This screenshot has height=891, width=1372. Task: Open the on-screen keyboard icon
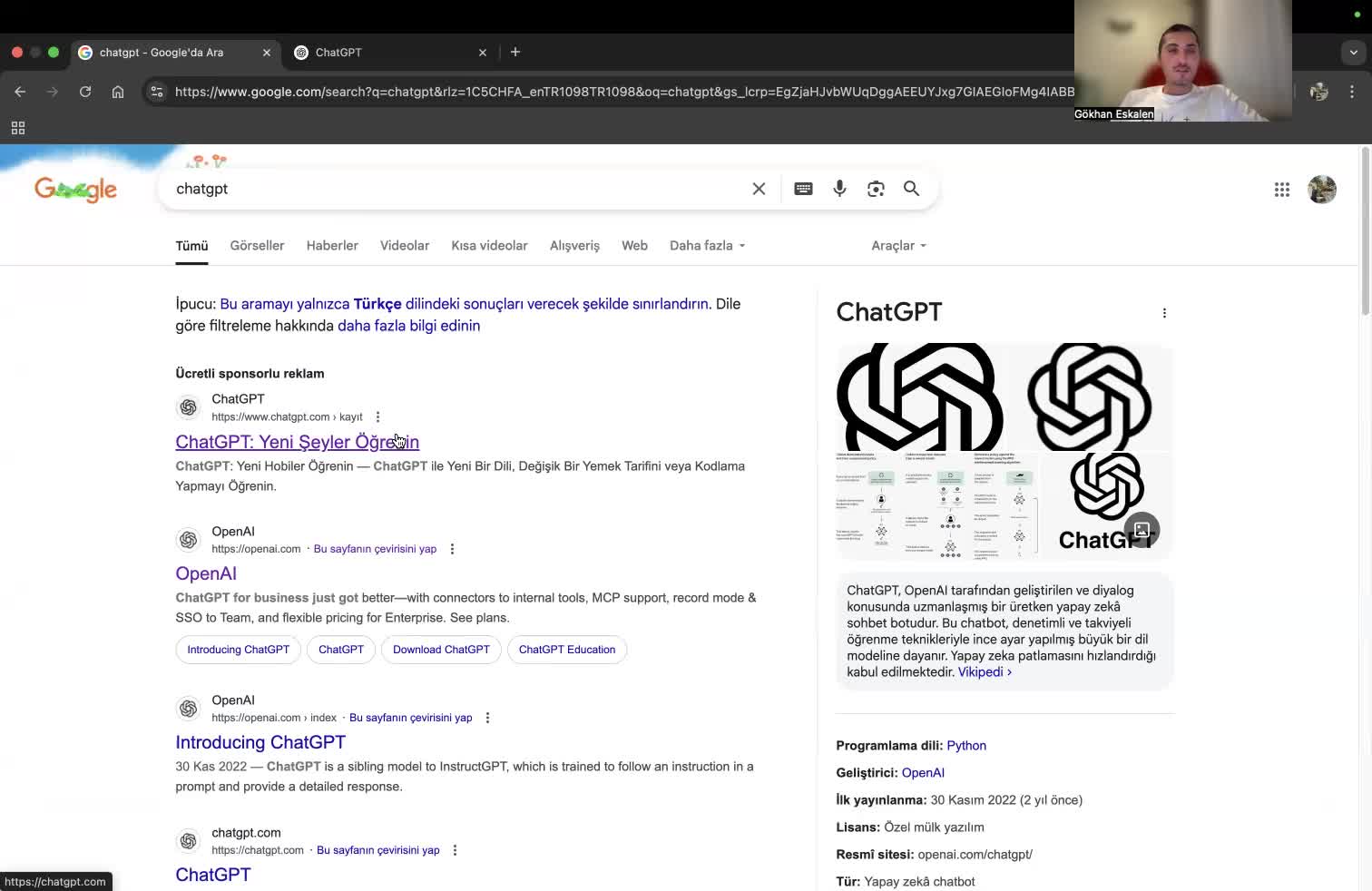click(x=803, y=189)
